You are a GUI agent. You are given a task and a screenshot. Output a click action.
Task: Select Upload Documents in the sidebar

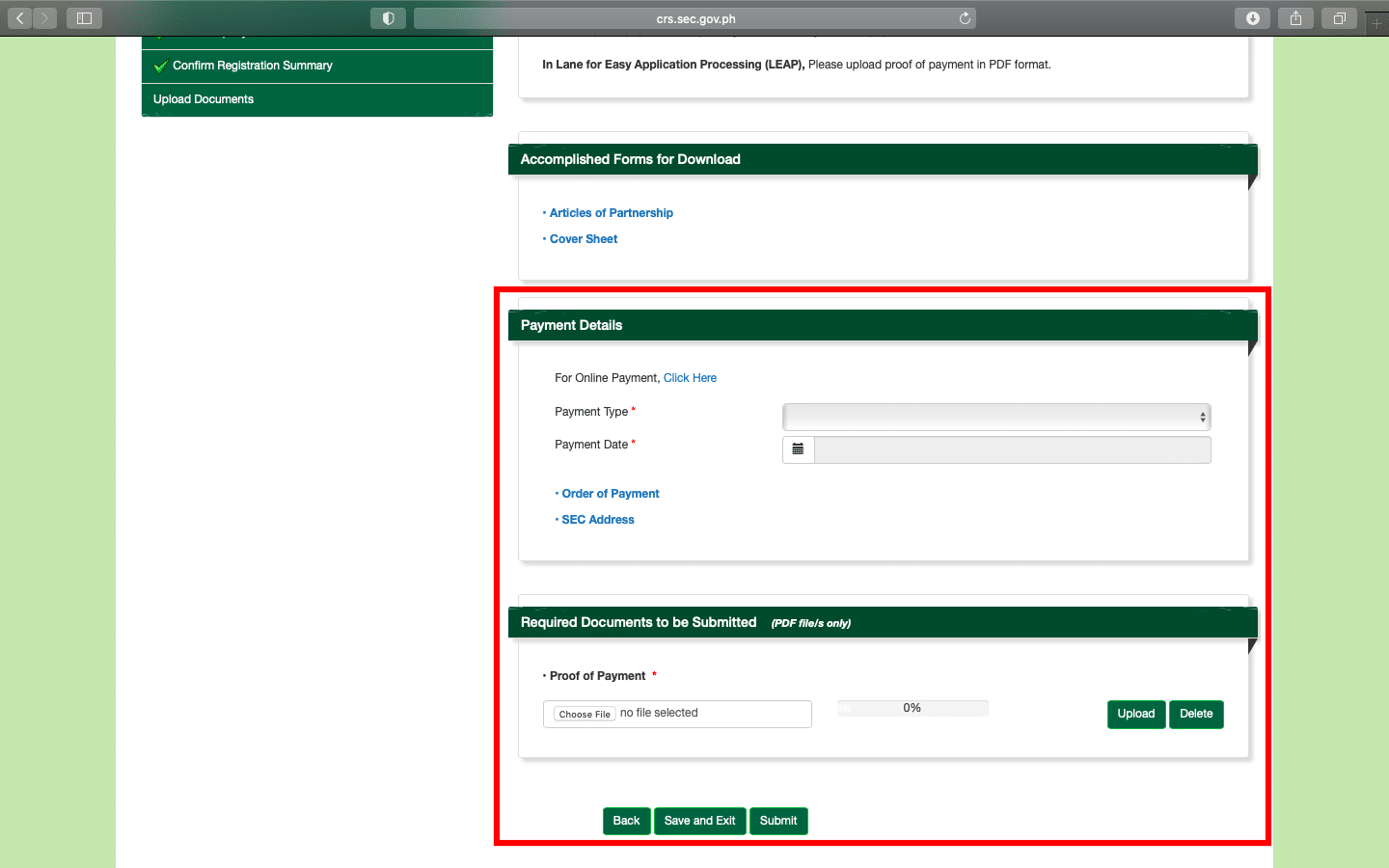click(204, 99)
